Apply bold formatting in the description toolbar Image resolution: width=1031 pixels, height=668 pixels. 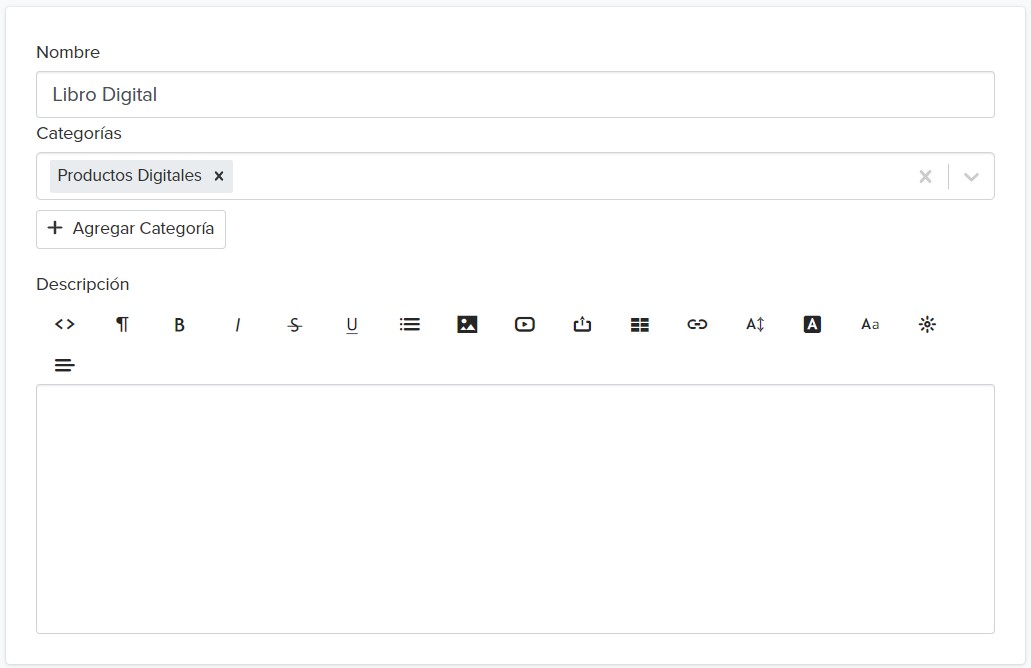click(x=180, y=325)
